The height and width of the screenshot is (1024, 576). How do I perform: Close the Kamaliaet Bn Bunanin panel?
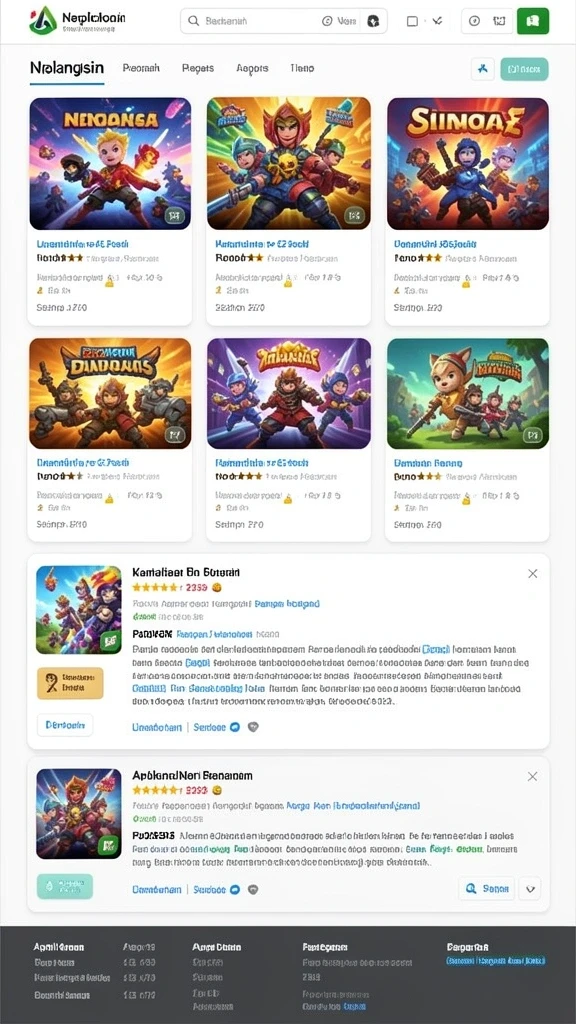[533, 573]
